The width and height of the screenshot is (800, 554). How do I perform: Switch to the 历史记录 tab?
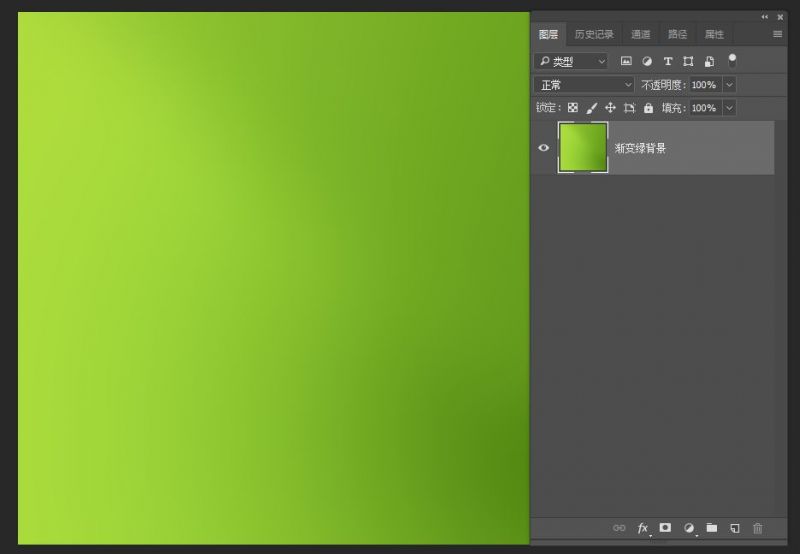(x=594, y=34)
